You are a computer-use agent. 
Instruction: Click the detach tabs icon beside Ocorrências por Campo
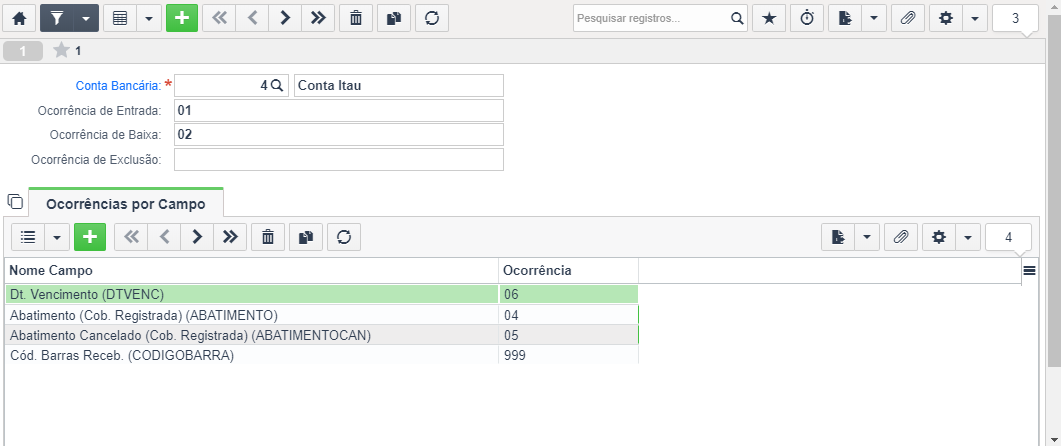point(15,201)
